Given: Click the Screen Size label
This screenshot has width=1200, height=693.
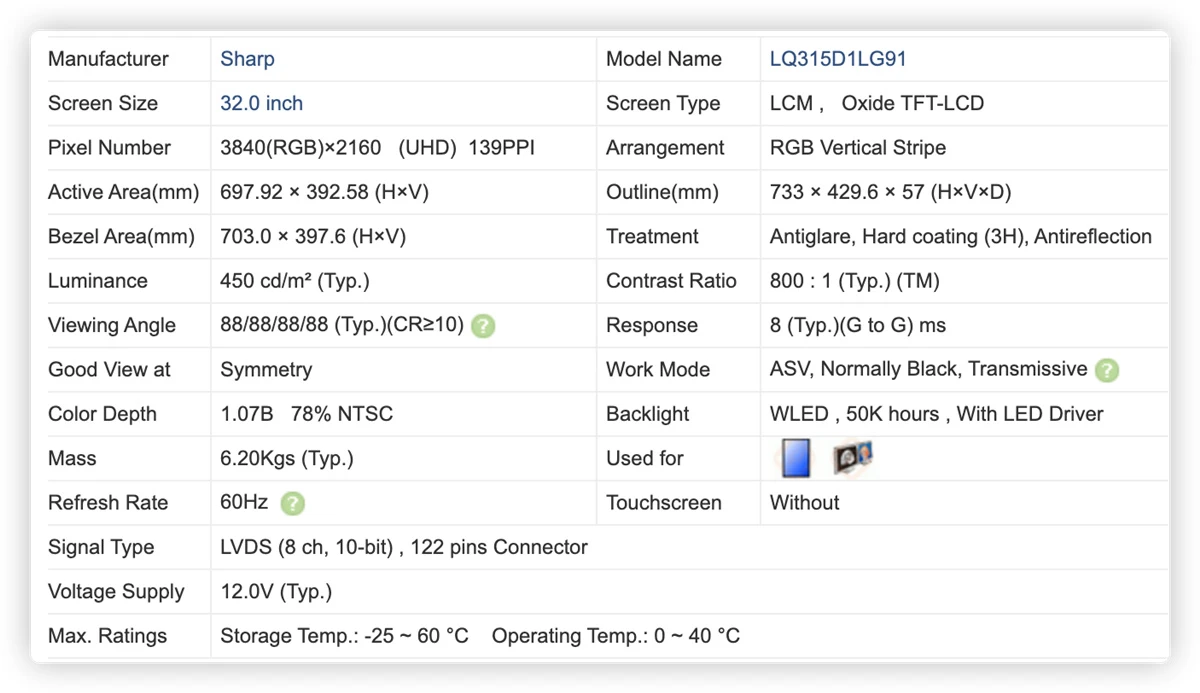Looking at the screenshot, I should (103, 103).
